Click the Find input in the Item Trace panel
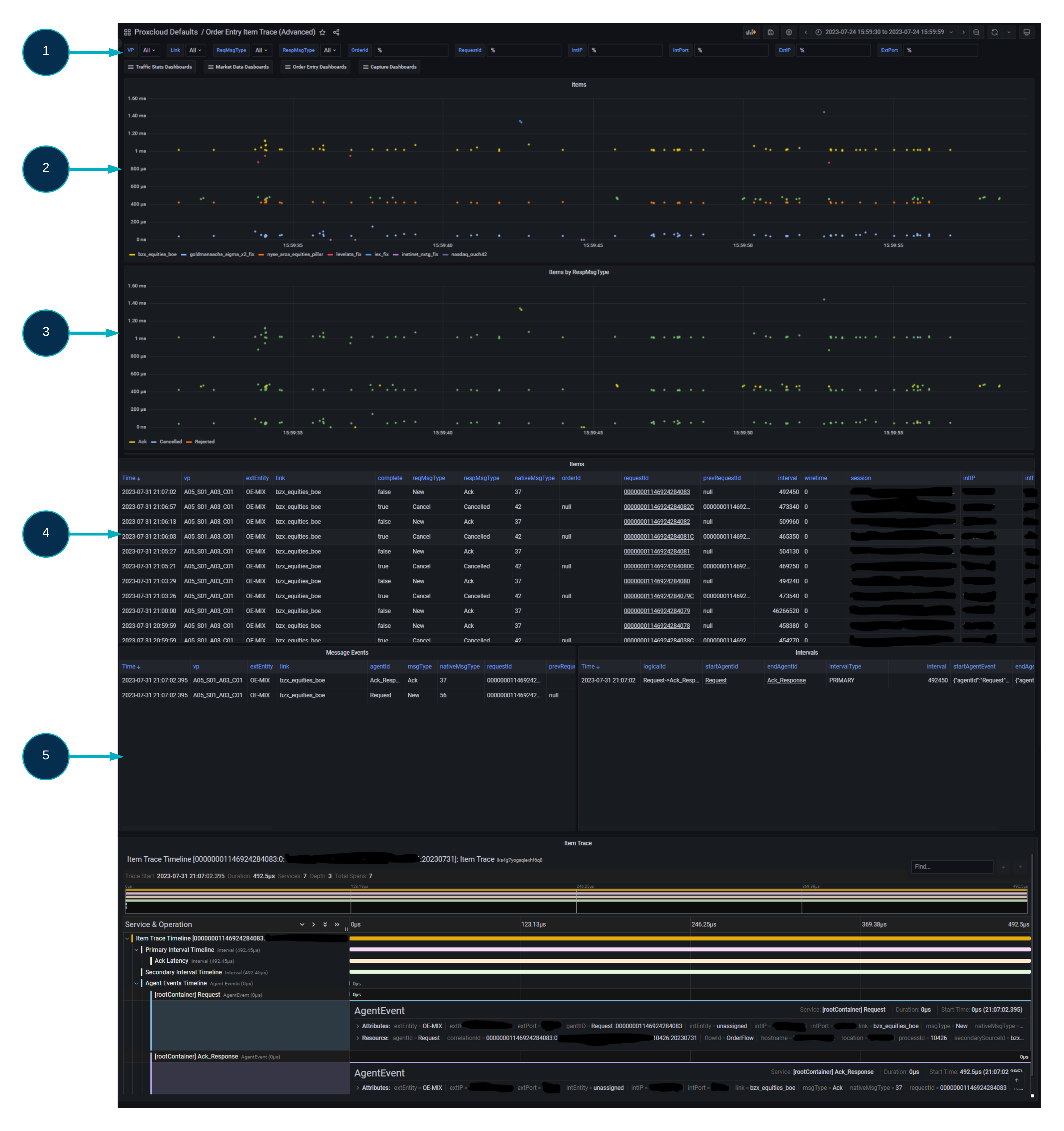Screen dimensions: 1064x1131 [951, 866]
